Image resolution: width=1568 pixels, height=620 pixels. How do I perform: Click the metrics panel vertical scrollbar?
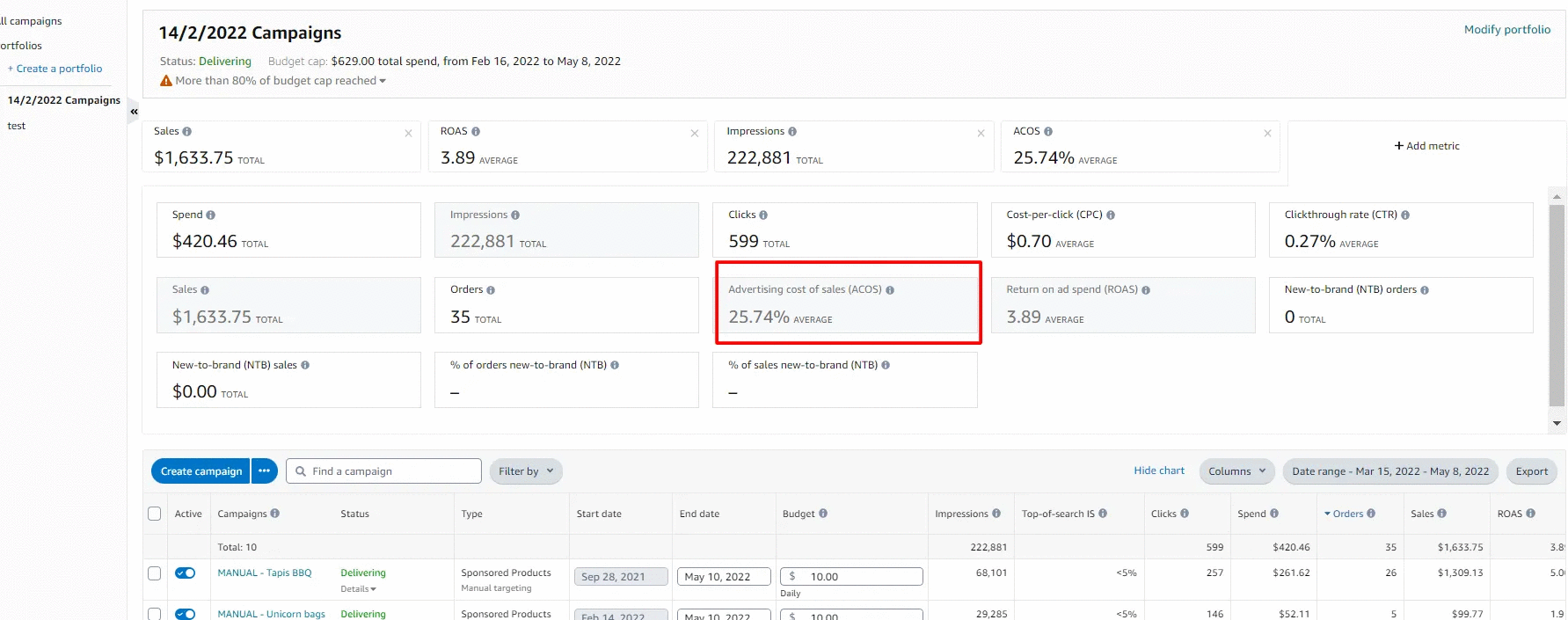pyautogui.click(x=1557, y=308)
